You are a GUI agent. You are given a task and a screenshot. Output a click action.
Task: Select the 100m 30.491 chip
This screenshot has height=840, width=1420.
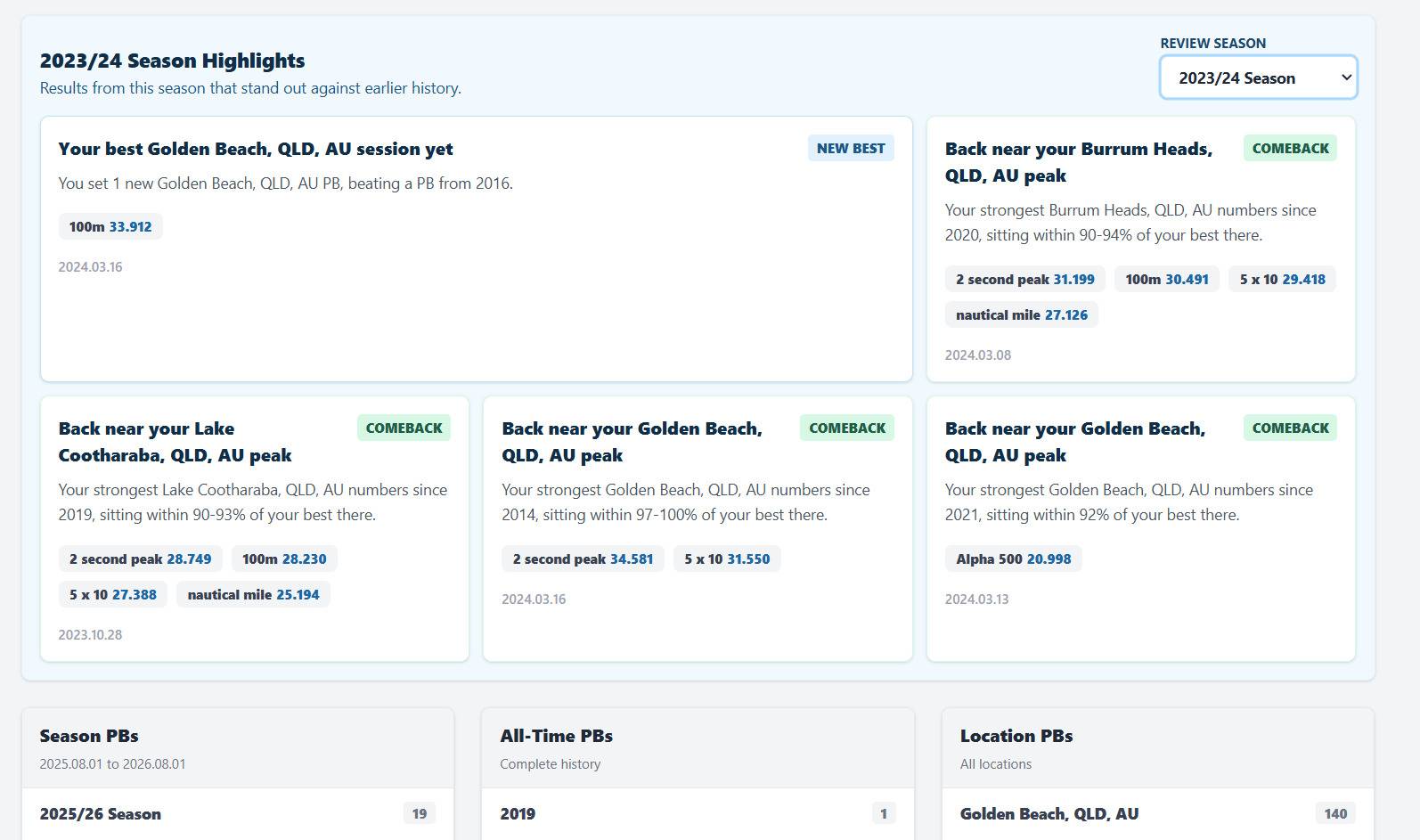click(1167, 279)
